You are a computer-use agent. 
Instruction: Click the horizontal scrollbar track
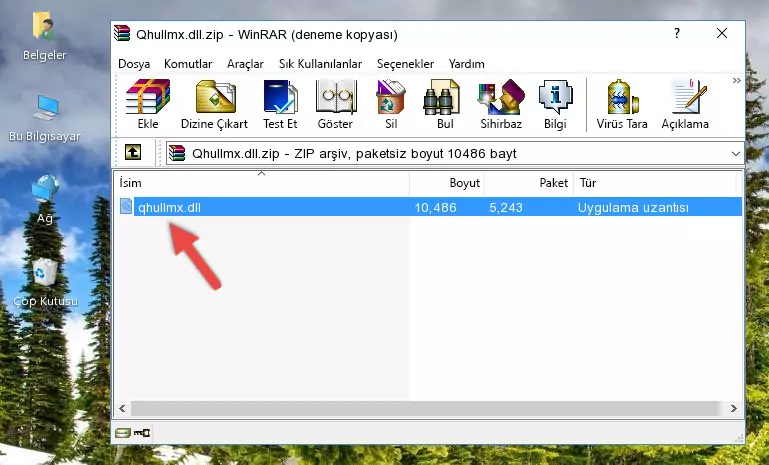pos(428,408)
